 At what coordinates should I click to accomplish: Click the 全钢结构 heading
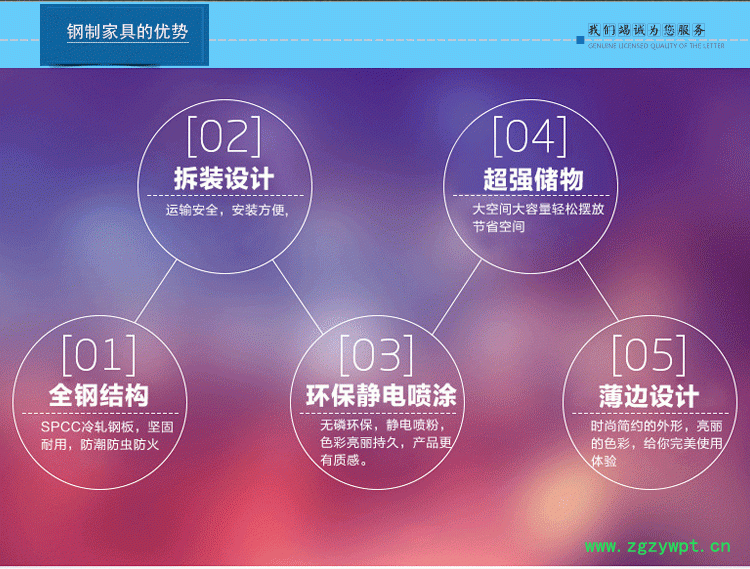[x=99, y=395]
